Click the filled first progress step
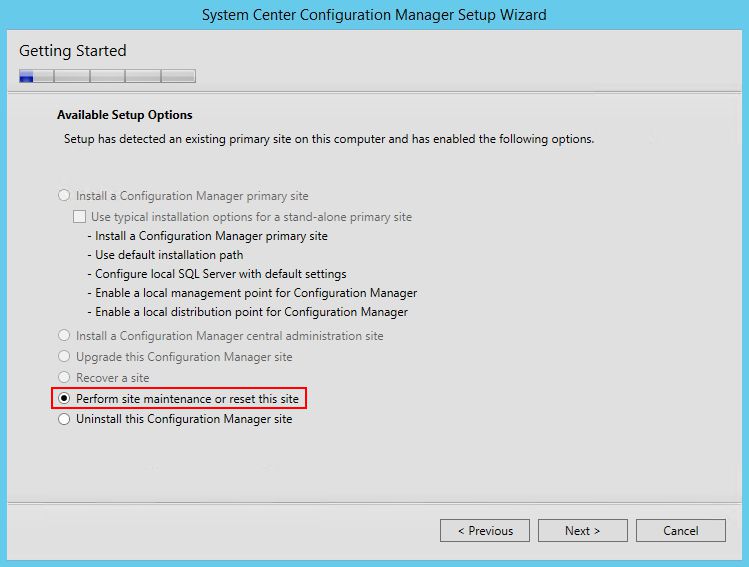This screenshot has height=567, width=749. coord(36,76)
